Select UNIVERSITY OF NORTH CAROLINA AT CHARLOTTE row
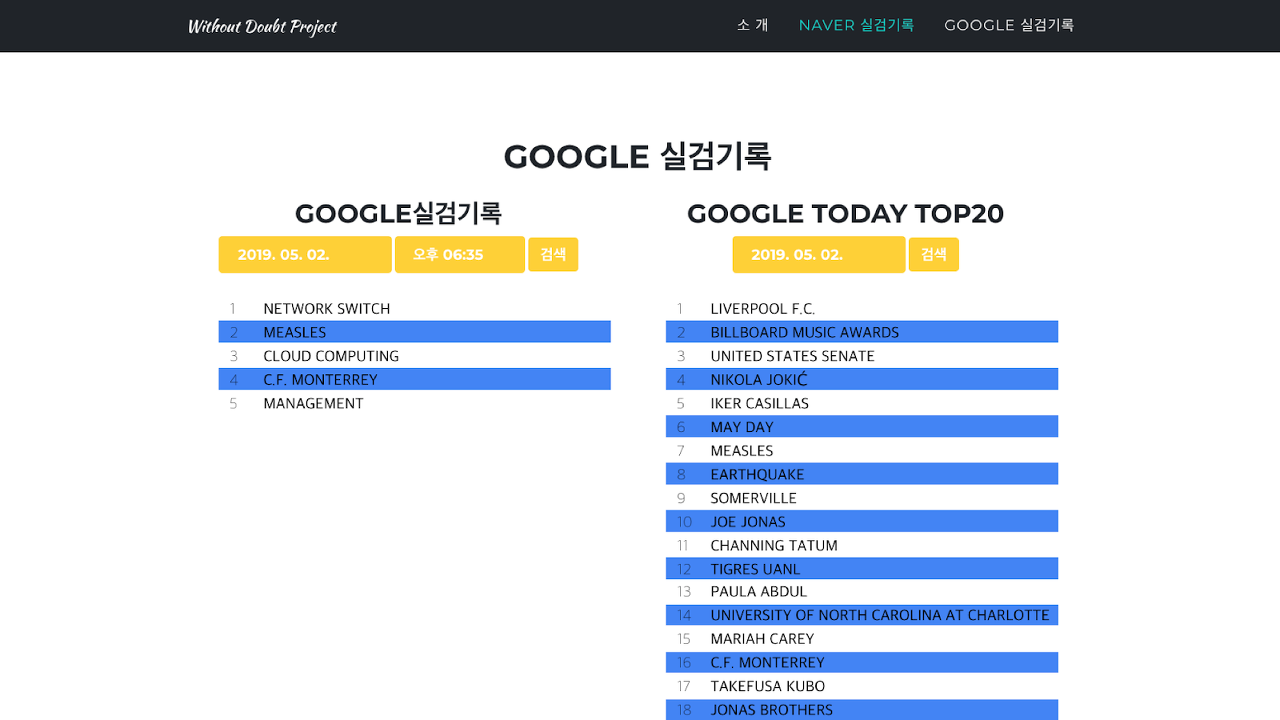The width and height of the screenshot is (1280, 720). click(x=862, y=616)
